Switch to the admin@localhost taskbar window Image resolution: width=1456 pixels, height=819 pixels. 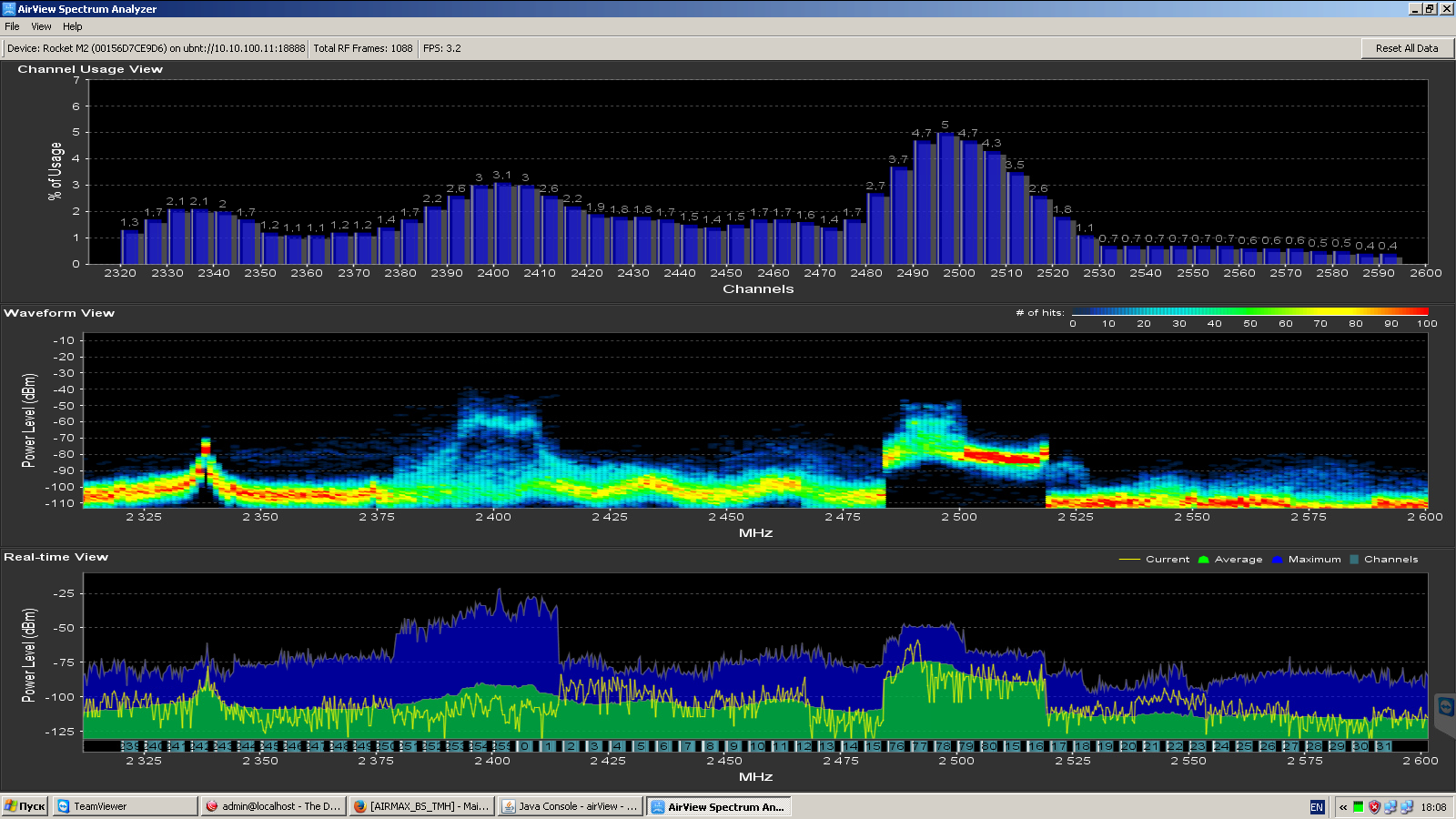point(273,806)
